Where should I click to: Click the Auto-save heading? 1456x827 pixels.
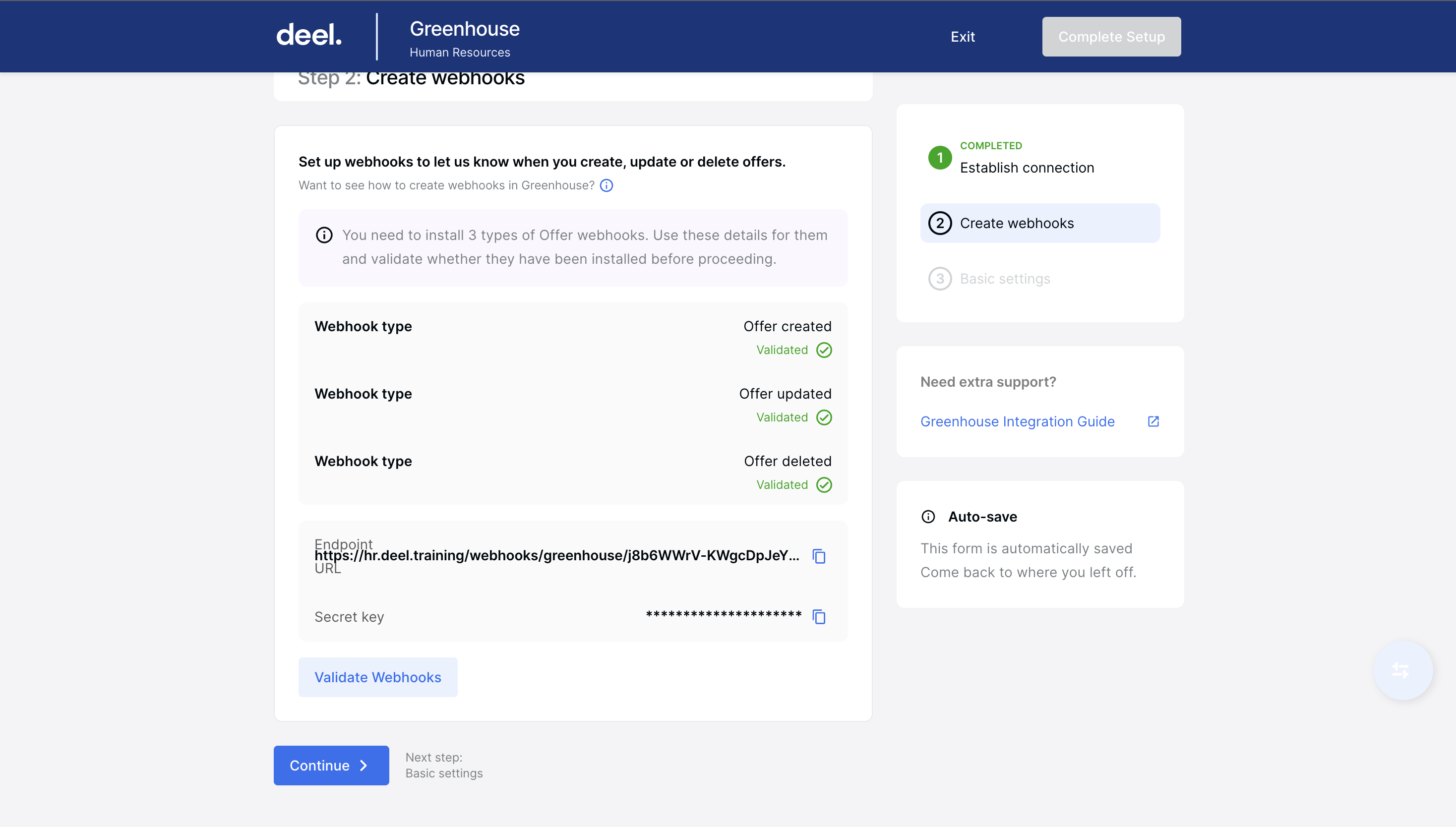pyautogui.click(x=982, y=517)
